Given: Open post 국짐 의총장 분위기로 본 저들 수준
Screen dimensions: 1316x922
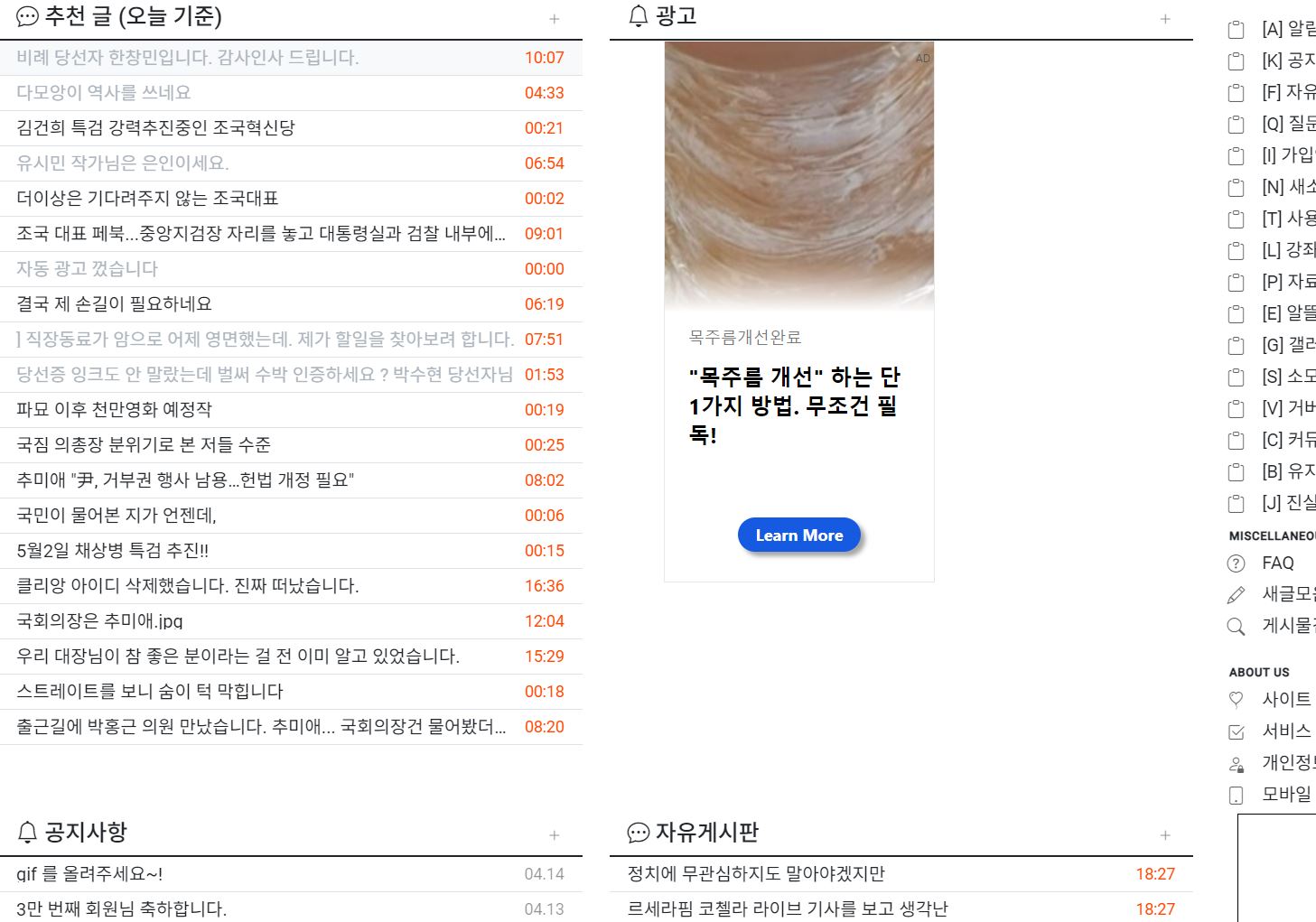Looking at the screenshot, I should tap(144, 445).
